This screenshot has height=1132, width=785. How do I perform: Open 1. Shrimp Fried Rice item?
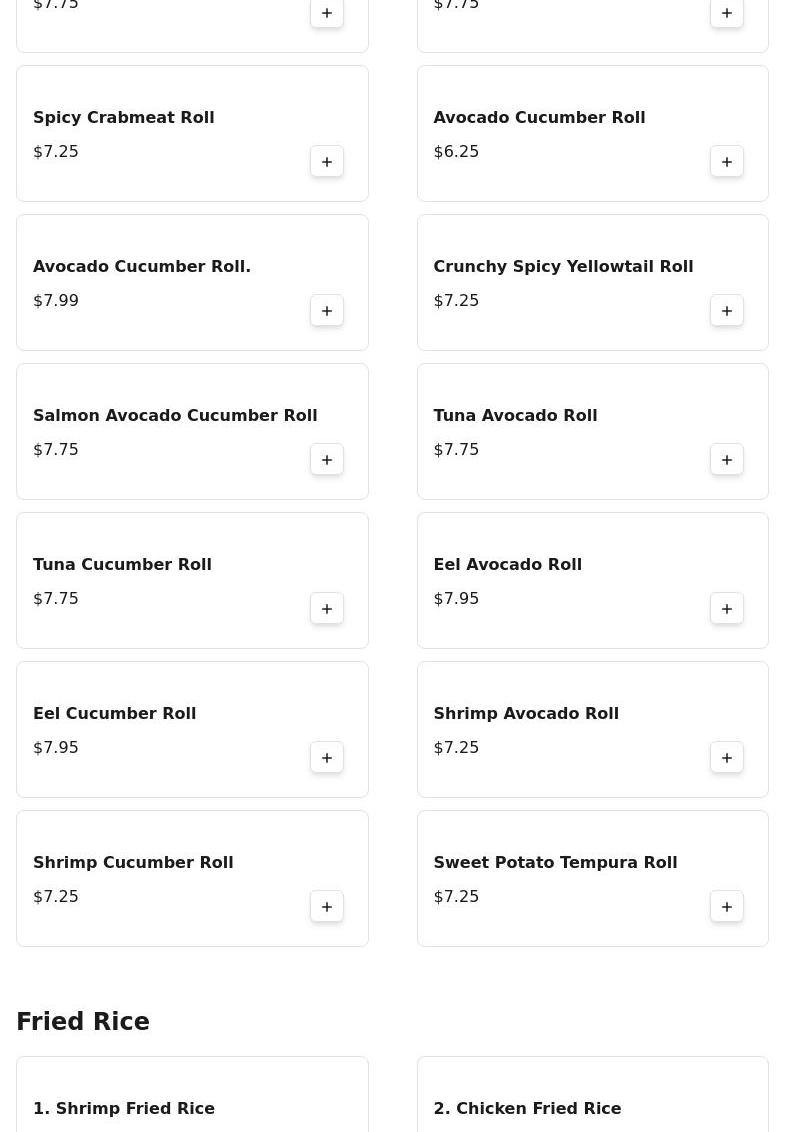tap(124, 1109)
